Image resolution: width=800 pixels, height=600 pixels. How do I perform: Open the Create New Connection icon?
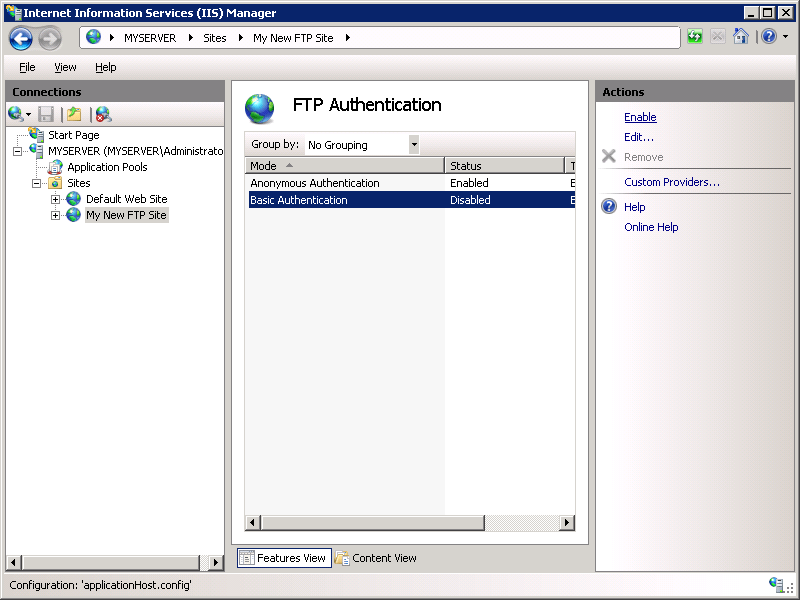pyautogui.click(x=16, y=113)
